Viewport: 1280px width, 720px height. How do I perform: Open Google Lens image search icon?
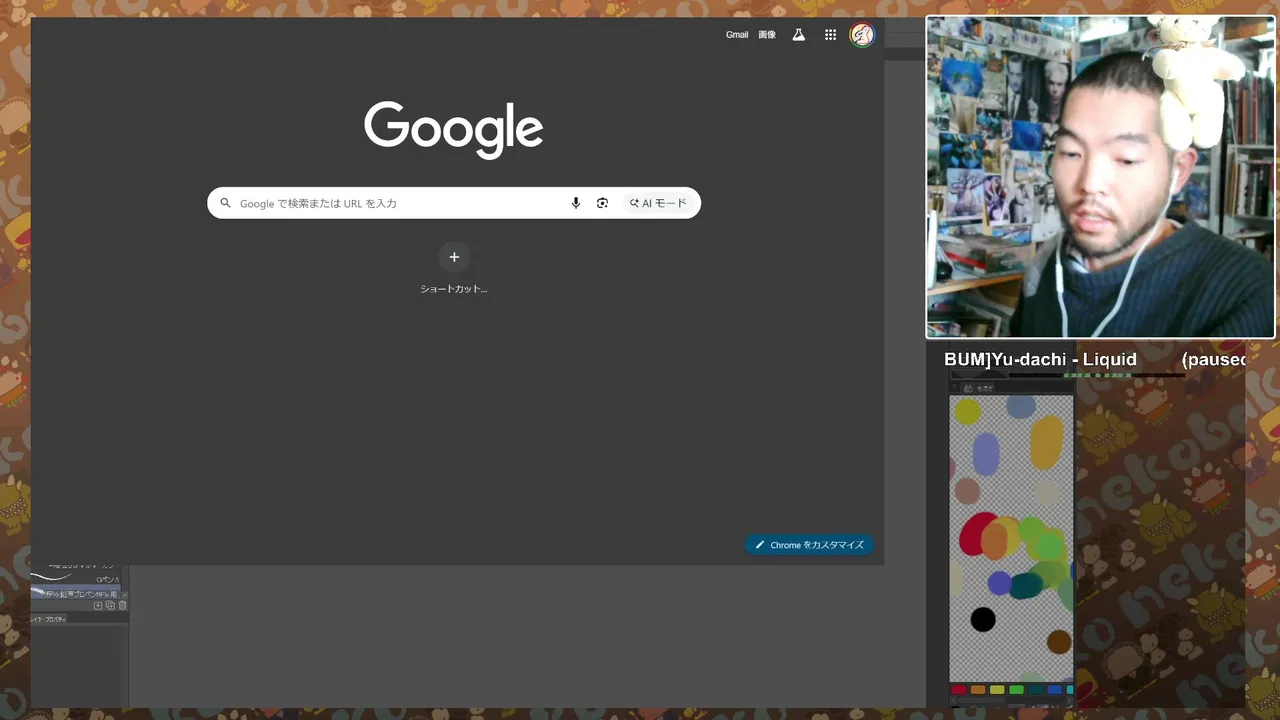[602, 203]
